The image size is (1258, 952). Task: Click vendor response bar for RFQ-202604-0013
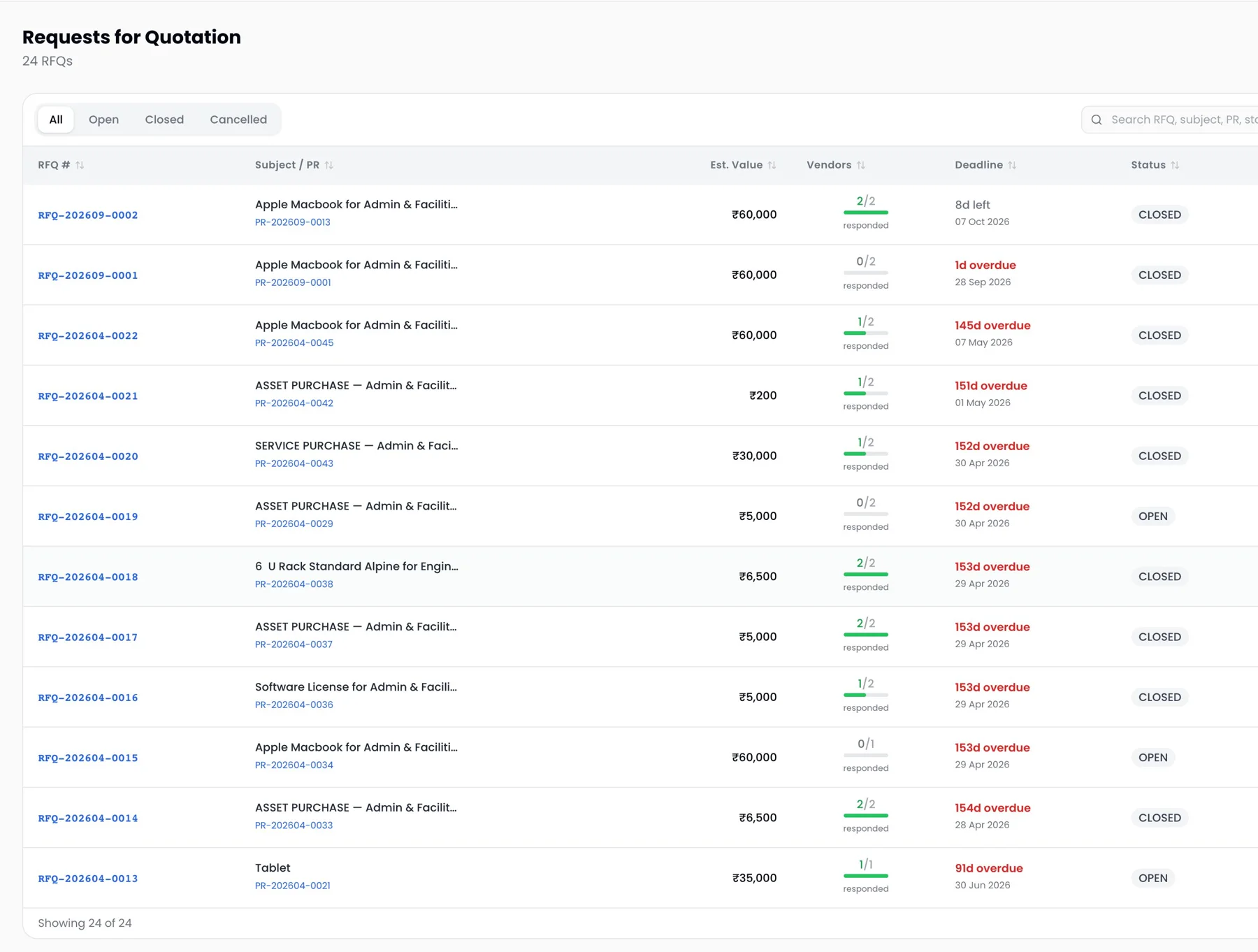coord(866,876)
